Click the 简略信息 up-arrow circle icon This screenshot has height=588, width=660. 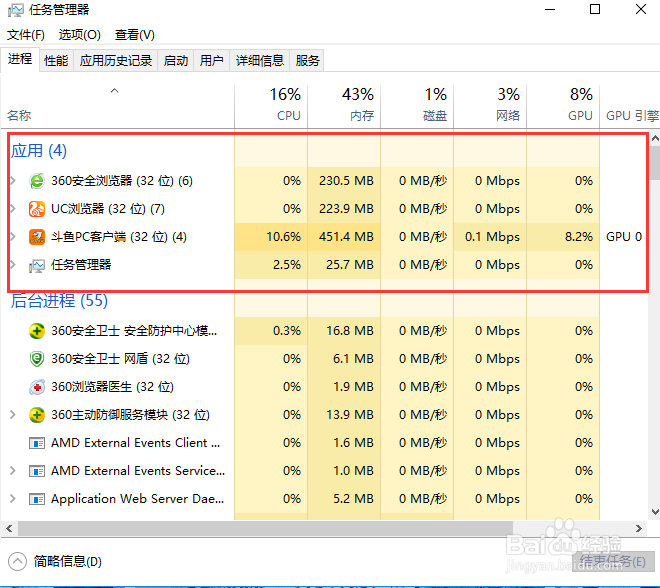[x=17, y=561]
